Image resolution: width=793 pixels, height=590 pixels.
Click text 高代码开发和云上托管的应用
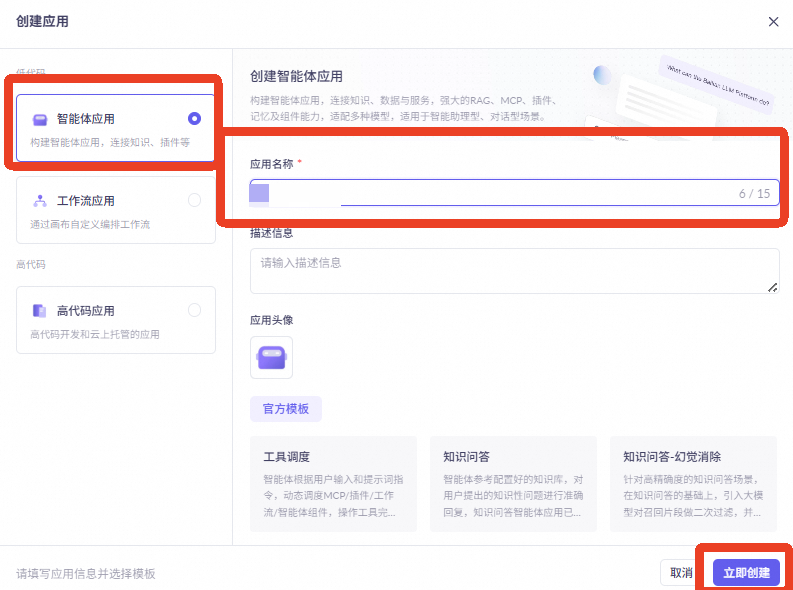[x=95, y=334]
